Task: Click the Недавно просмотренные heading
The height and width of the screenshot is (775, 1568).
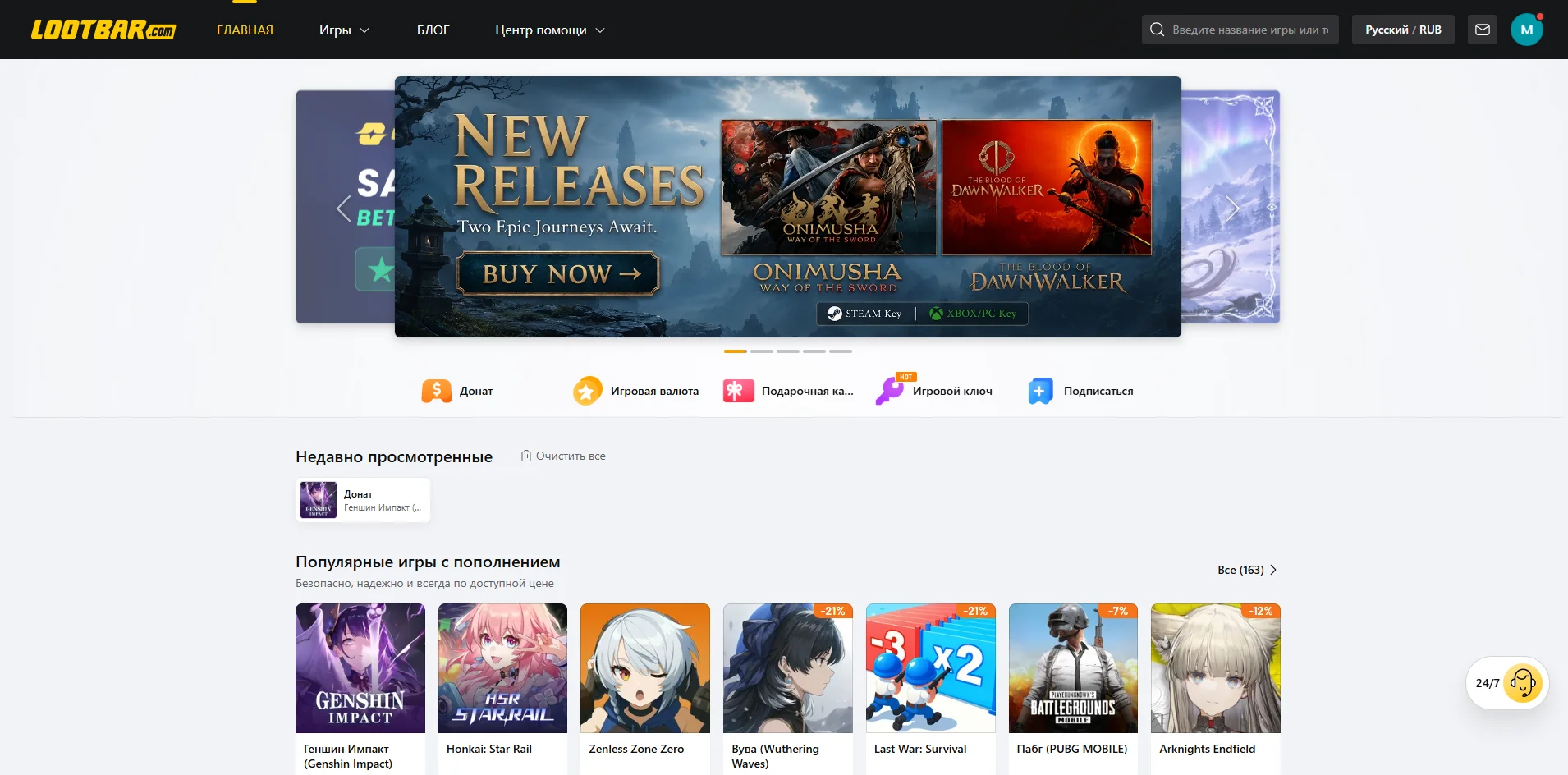Action: coord(394,456)
